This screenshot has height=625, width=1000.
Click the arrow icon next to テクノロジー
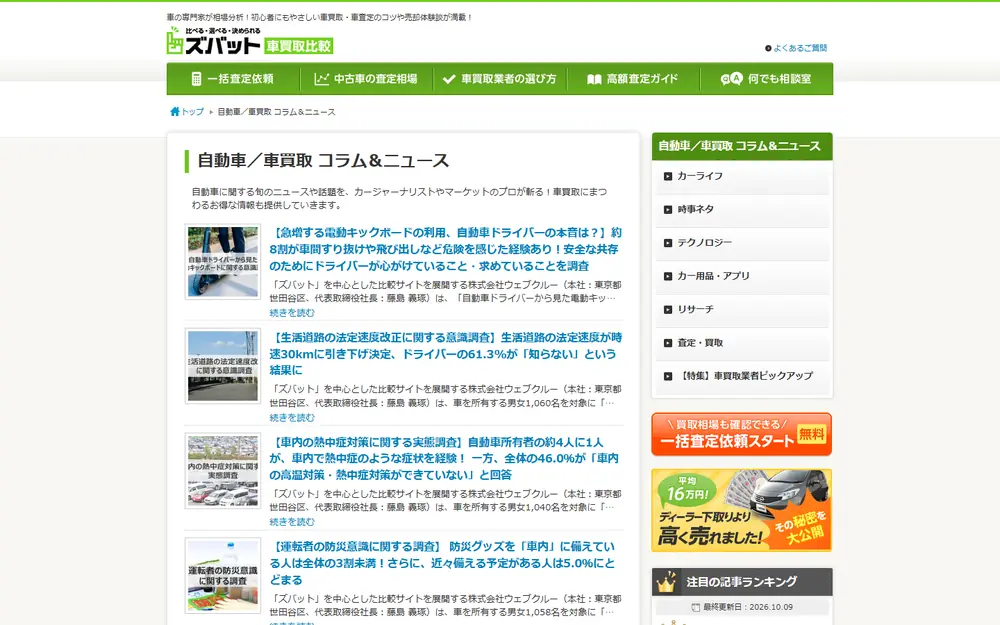pos(668,243)
